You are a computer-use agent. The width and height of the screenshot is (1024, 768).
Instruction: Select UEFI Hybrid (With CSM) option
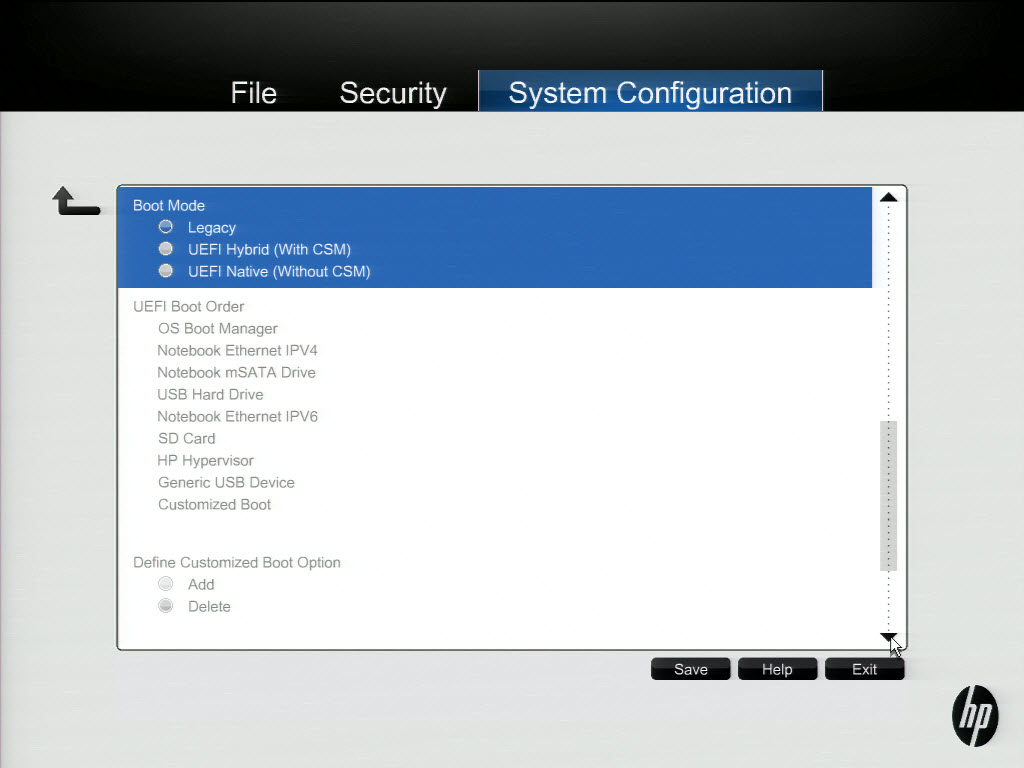(x=166, y=249)
